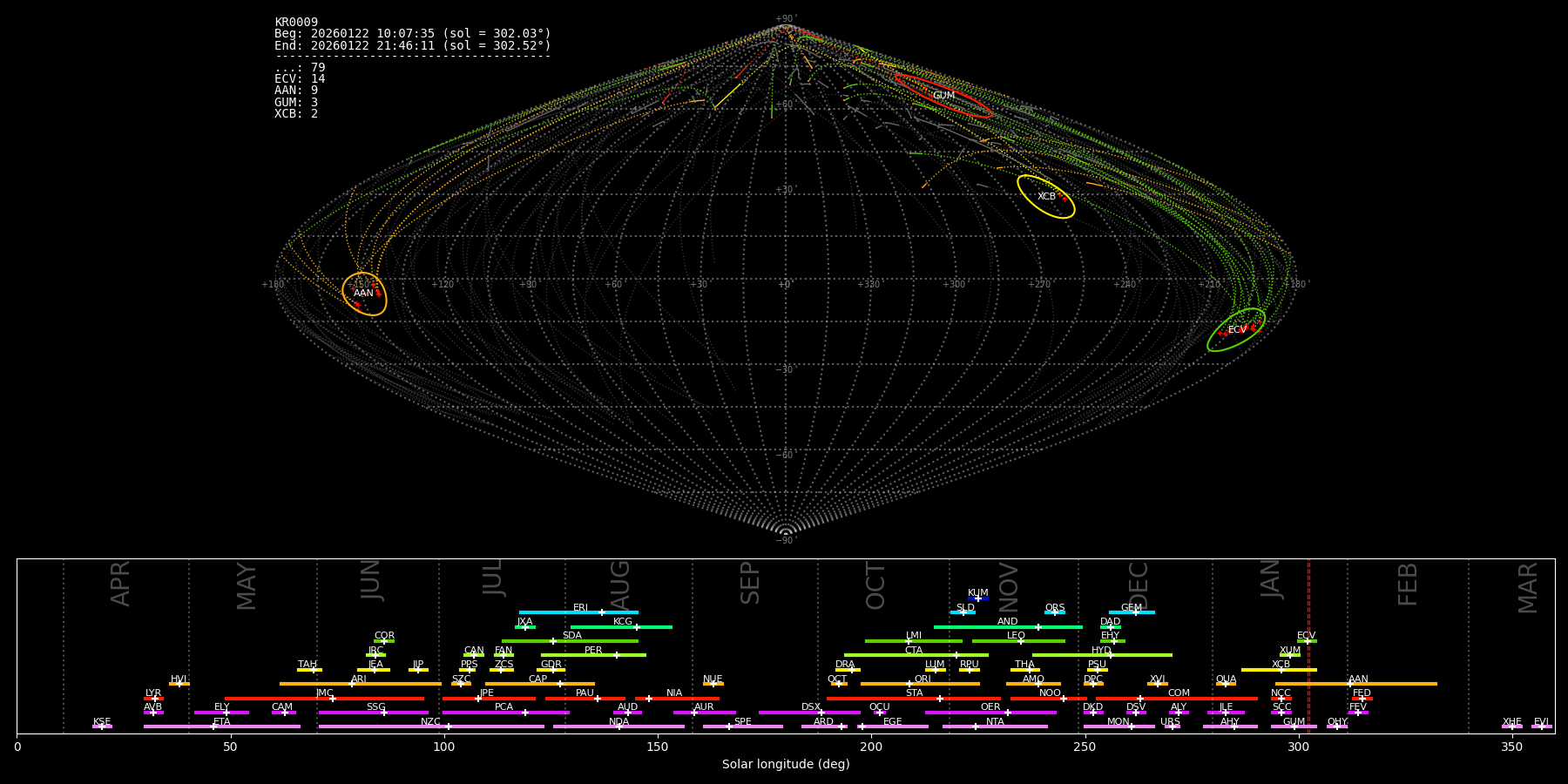This screenshot has width=1568, height=784.
Task: Click the −90 declination label at map bottom
Action: point(785,541)
